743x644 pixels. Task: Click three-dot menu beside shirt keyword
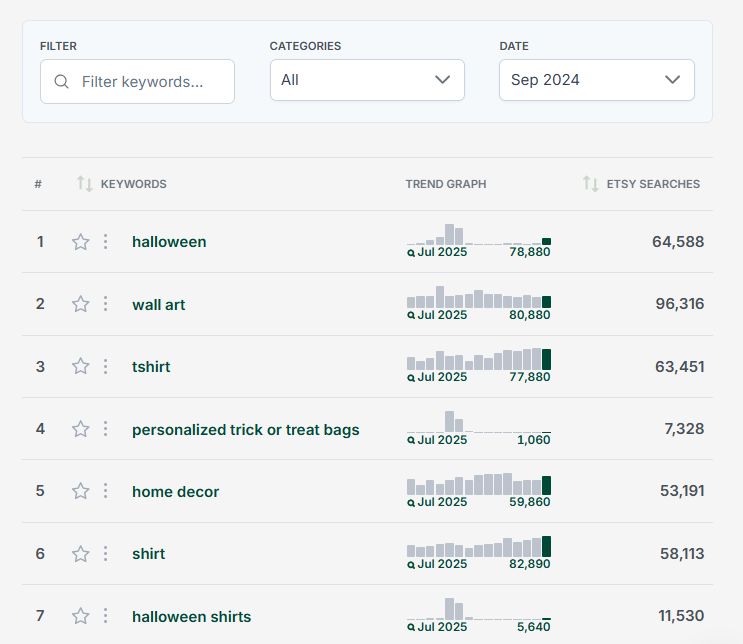click(106, 554)
